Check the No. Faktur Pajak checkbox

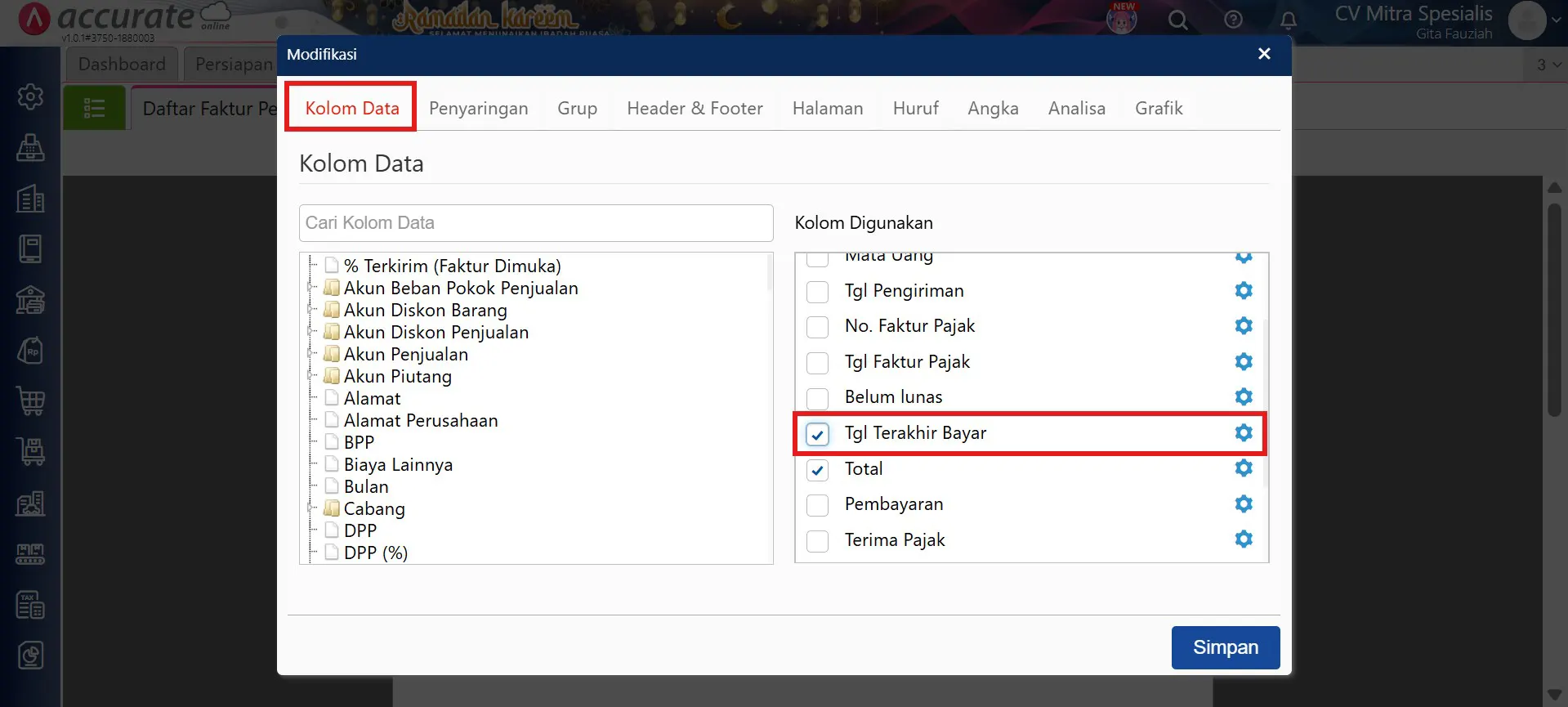[x=817, y=327]
